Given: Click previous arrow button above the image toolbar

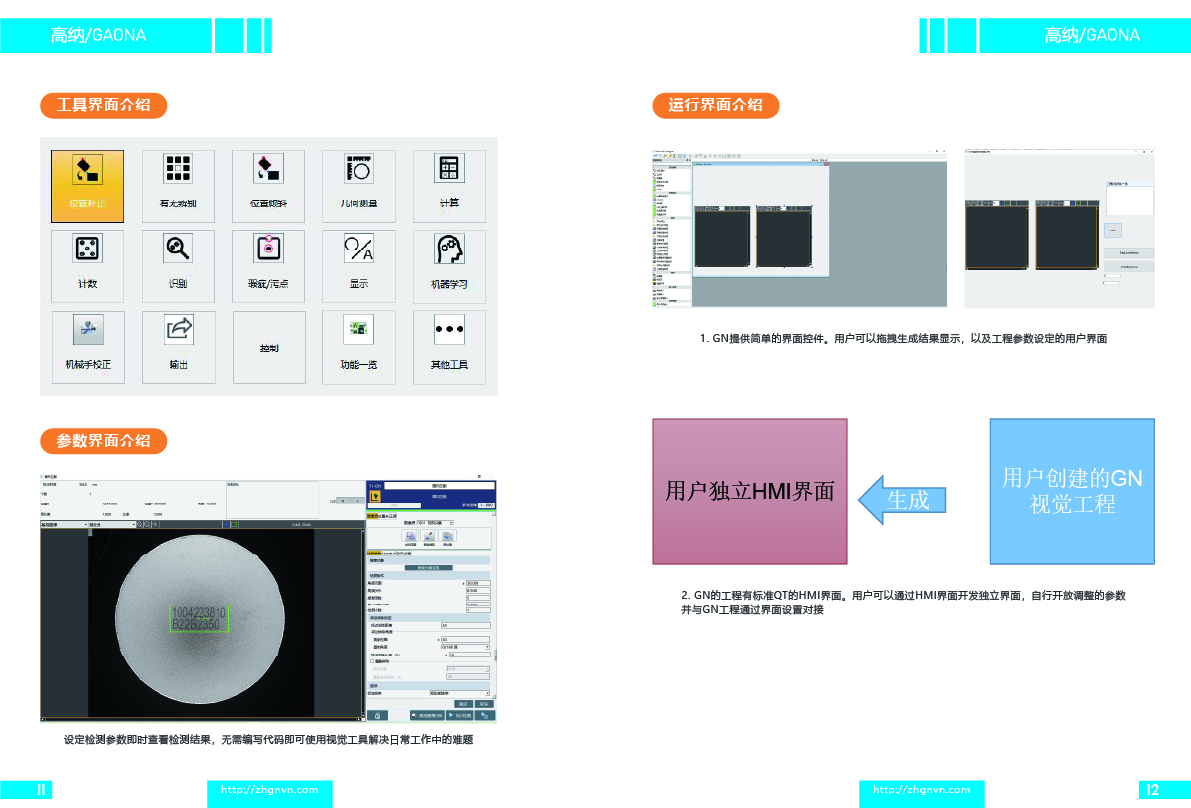Looking at the screenshot, I should 343,500.
